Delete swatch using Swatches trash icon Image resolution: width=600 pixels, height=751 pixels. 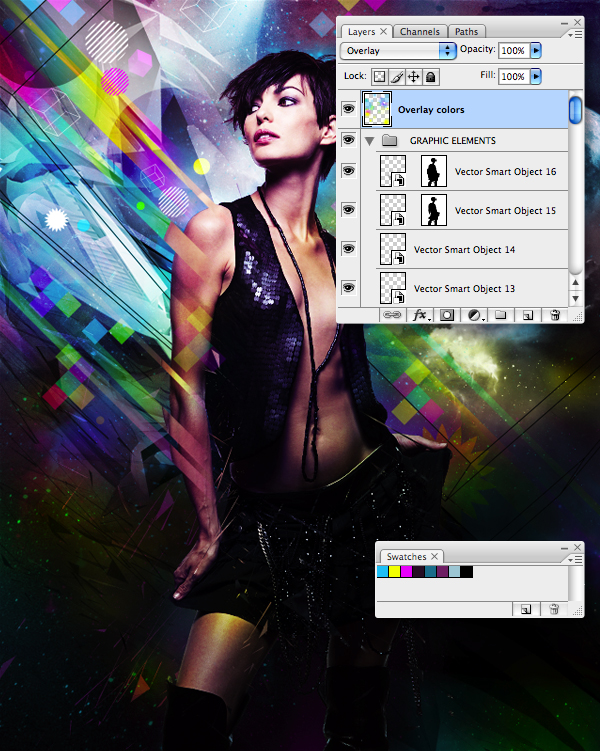(554, 609)
